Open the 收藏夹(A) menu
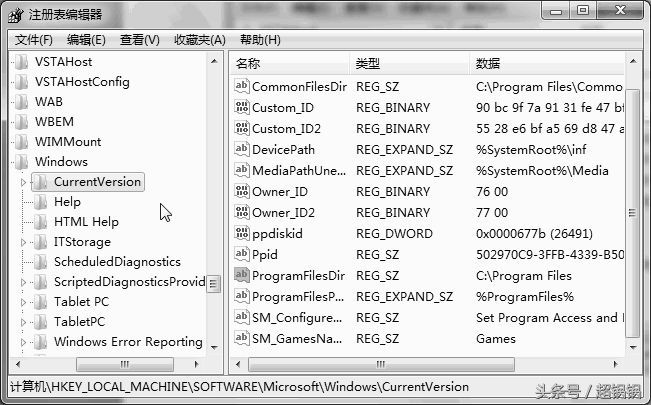 point(200,40)
